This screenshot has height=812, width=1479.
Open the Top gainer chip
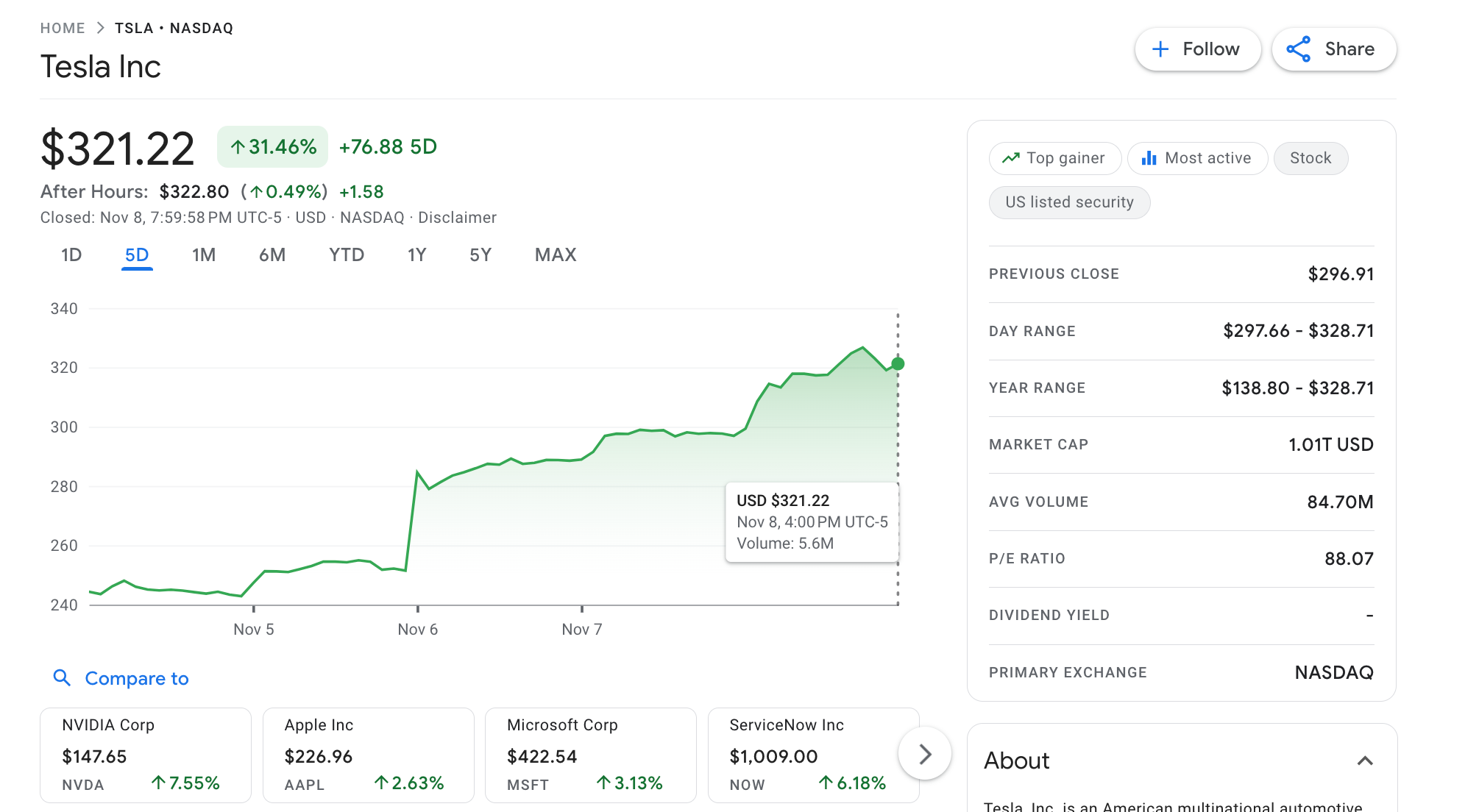(1055, 158)
